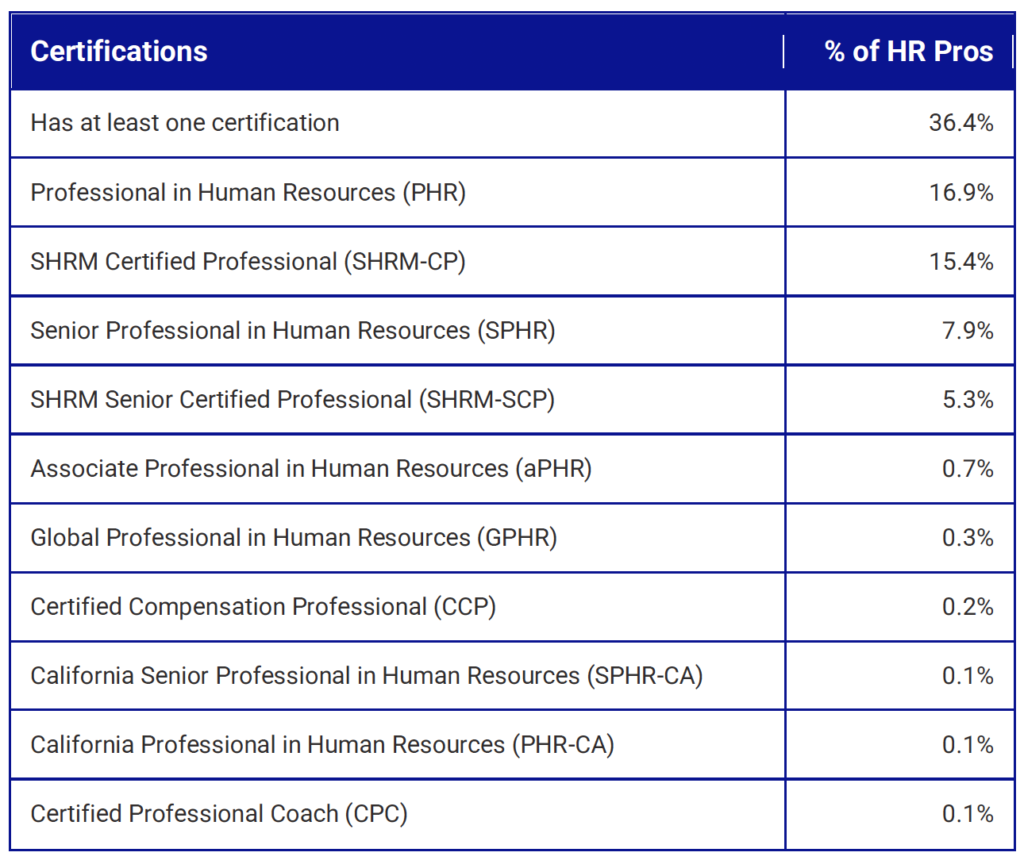Click the Certifications column header
The width and height of the screenshot is (1024, 860).
[x=118, y=51]
